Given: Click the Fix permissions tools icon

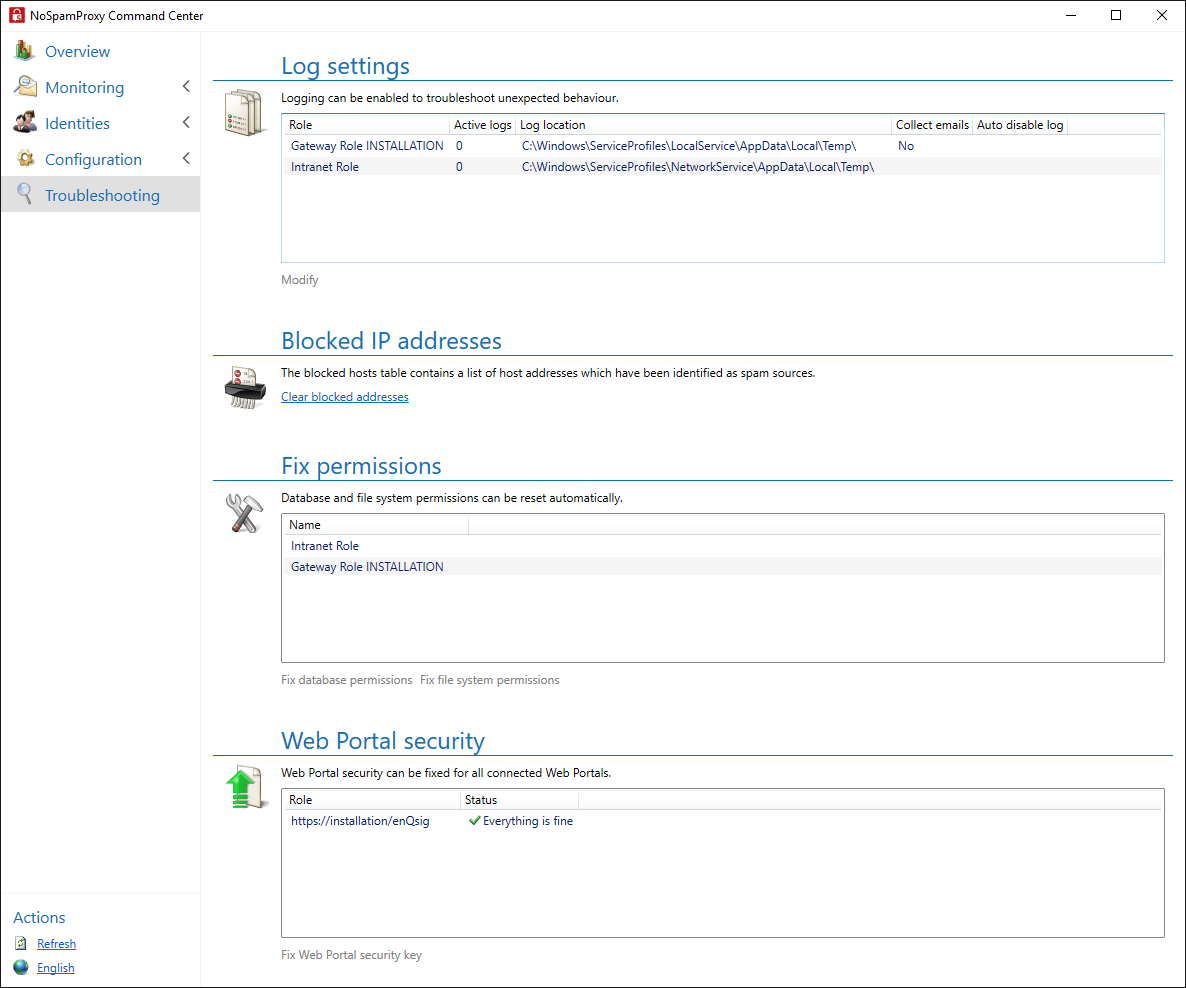Looking at the screenshot, I should (x=244, y=513).
